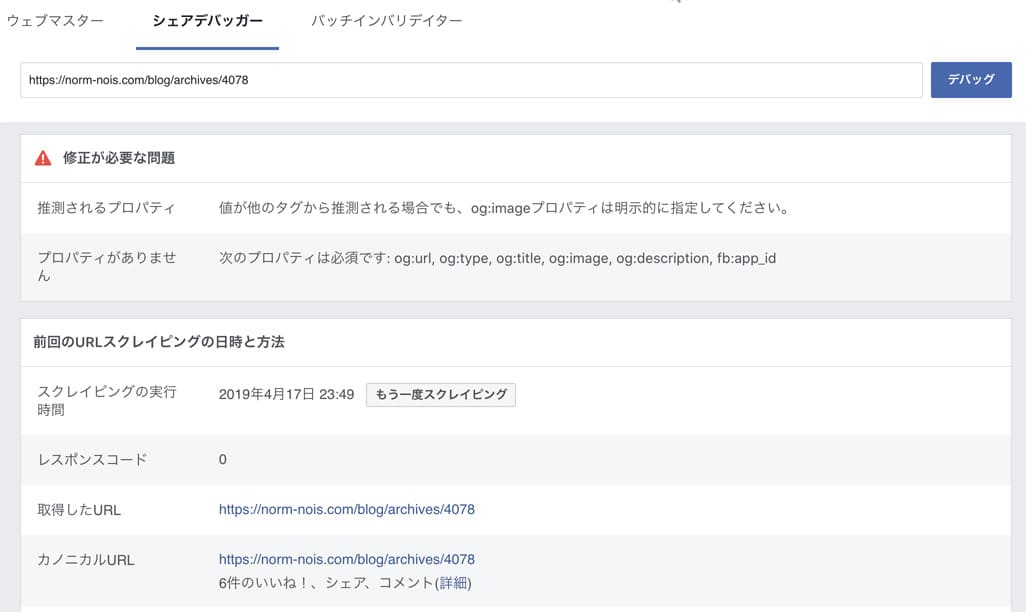The width and height of the screenshot is (1026, 612).
Task: Click the required properties list message
Action: (x=497, y=258)
